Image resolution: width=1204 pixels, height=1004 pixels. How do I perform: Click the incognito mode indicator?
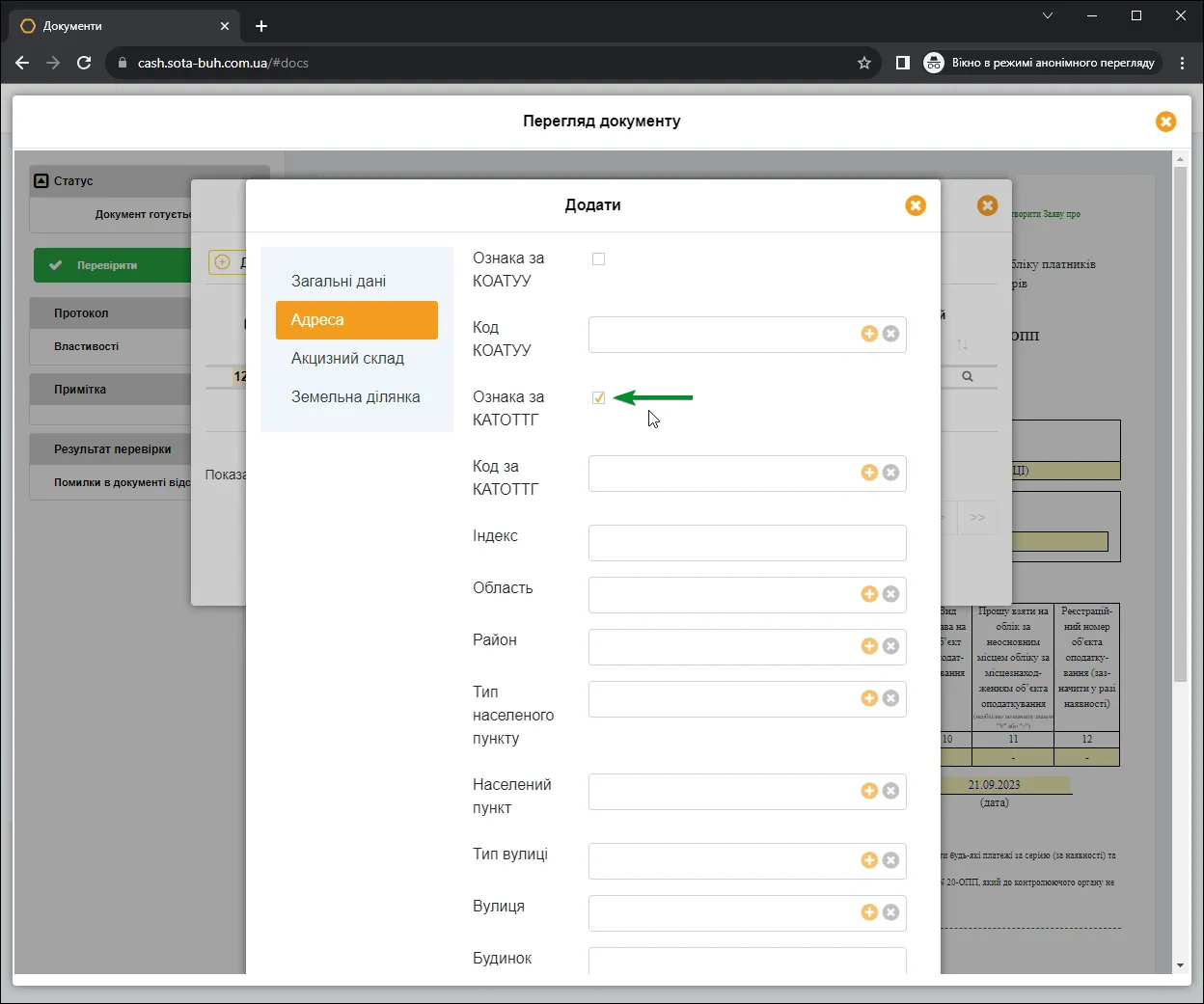[x=1042, y=63]
